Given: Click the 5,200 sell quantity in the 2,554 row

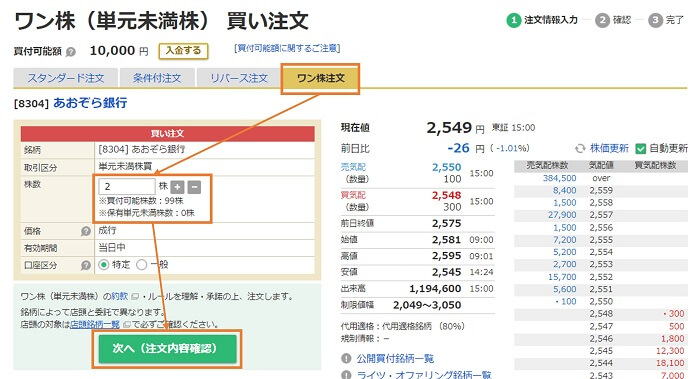Looking at the screenshot, I should click(565, 252).
